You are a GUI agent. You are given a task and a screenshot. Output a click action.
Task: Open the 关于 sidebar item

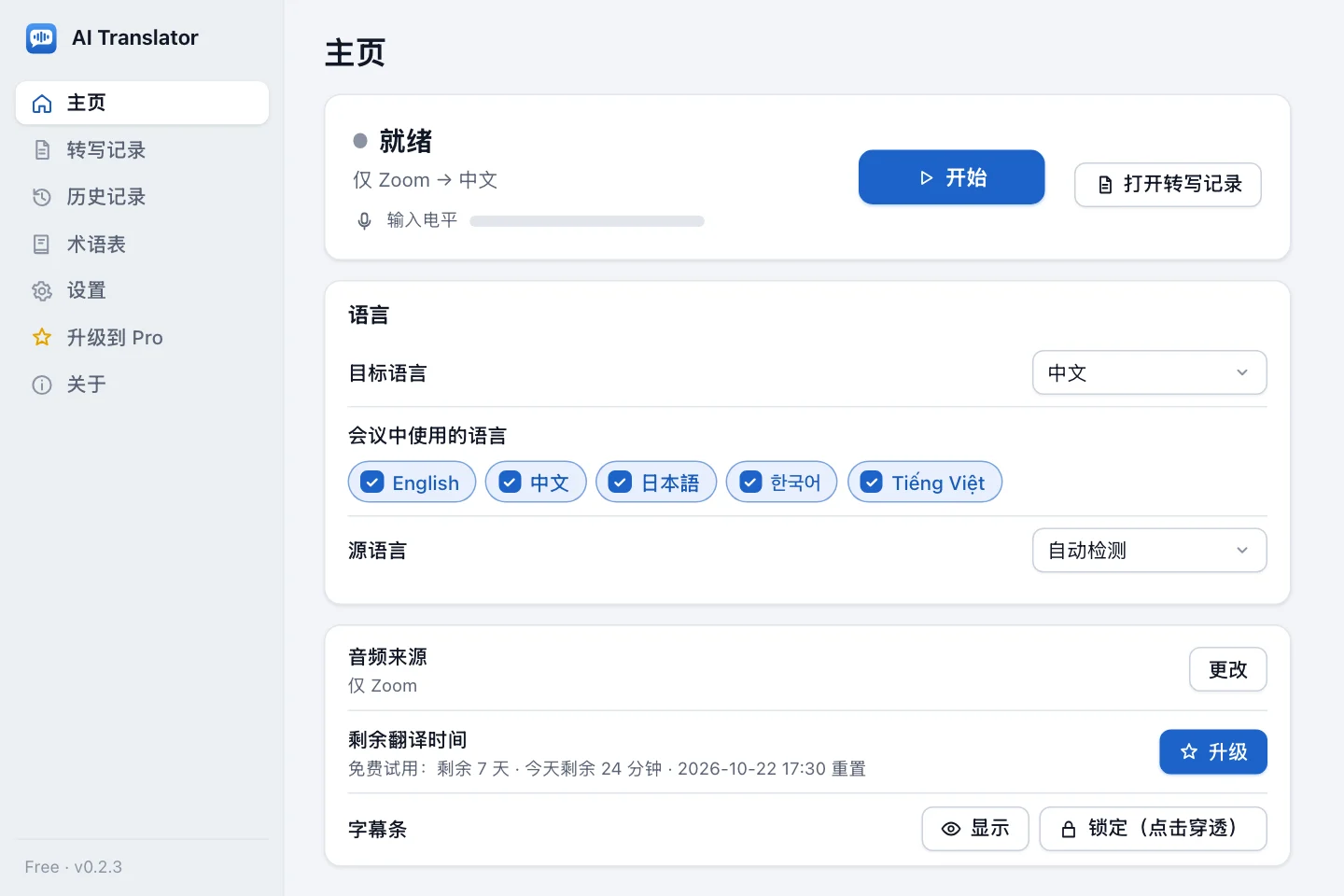pyautogui.click(x=142, y=385)
